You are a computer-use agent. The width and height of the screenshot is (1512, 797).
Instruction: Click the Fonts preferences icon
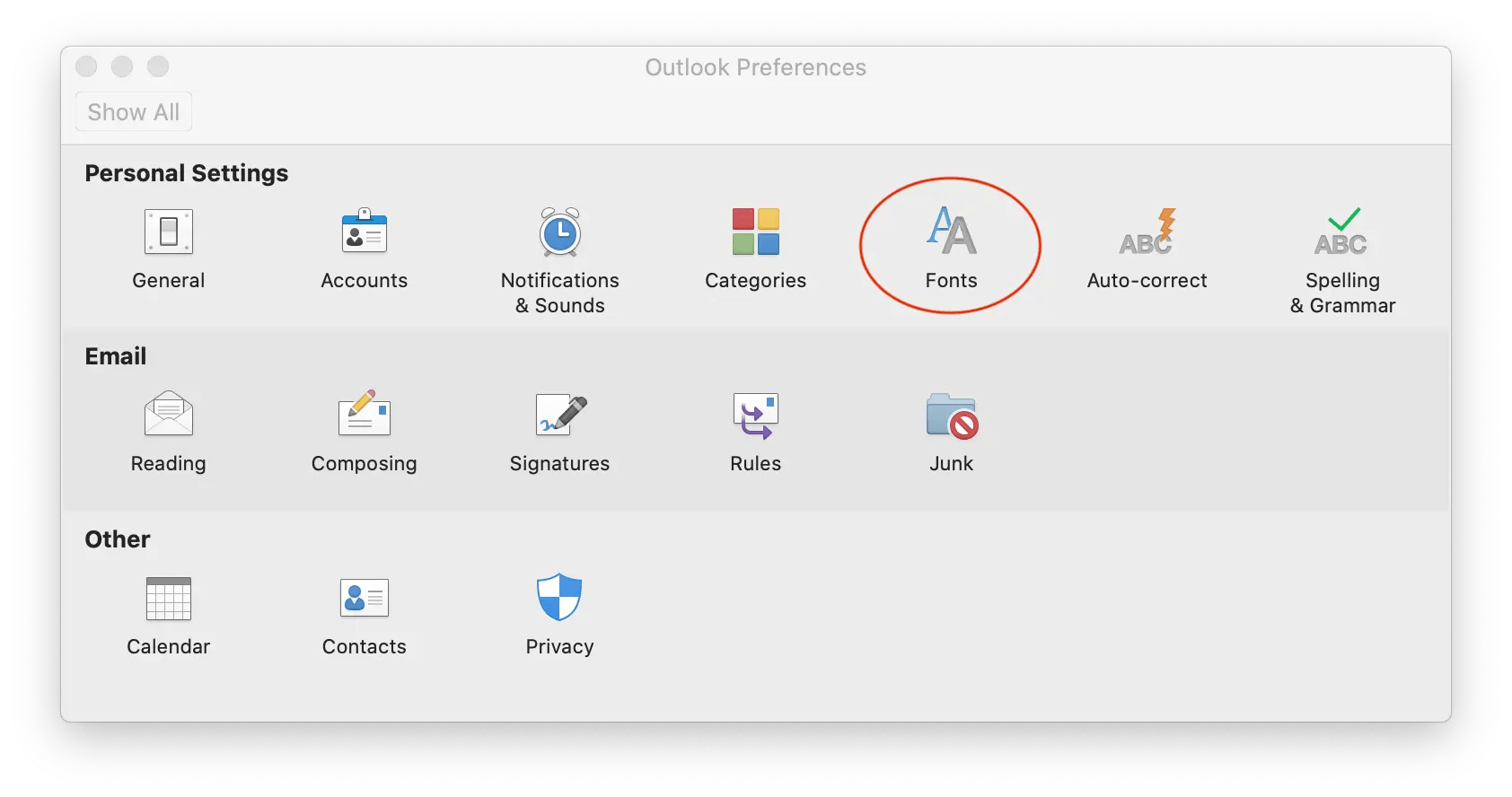click(951, 231)
